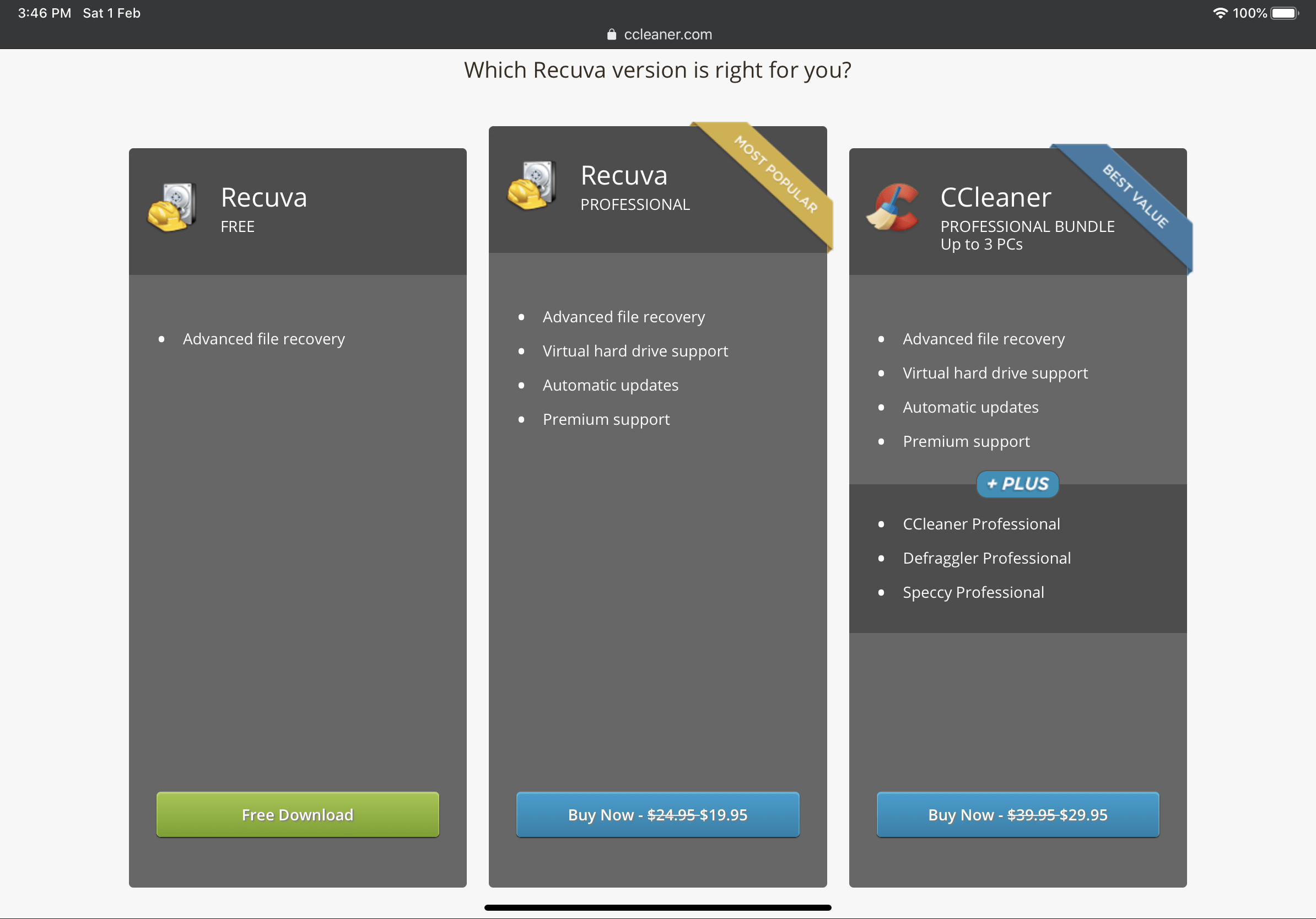
Task: Click 'Advanced file recovery' in Recuva Professional card
Action: pyautogui.click(x=624, y=317)
